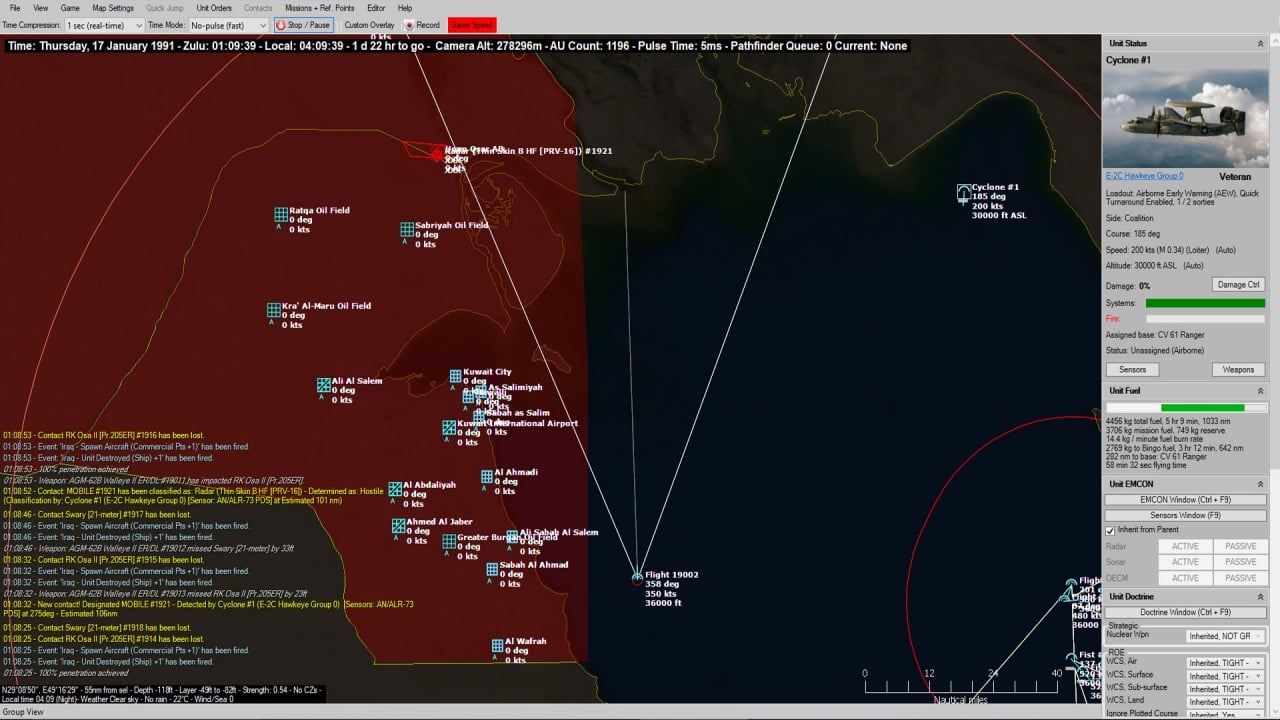Screen dimensions: 1280x720
Task: Click the Ratqa Oil Field facility icon
Action: [281, 215]
